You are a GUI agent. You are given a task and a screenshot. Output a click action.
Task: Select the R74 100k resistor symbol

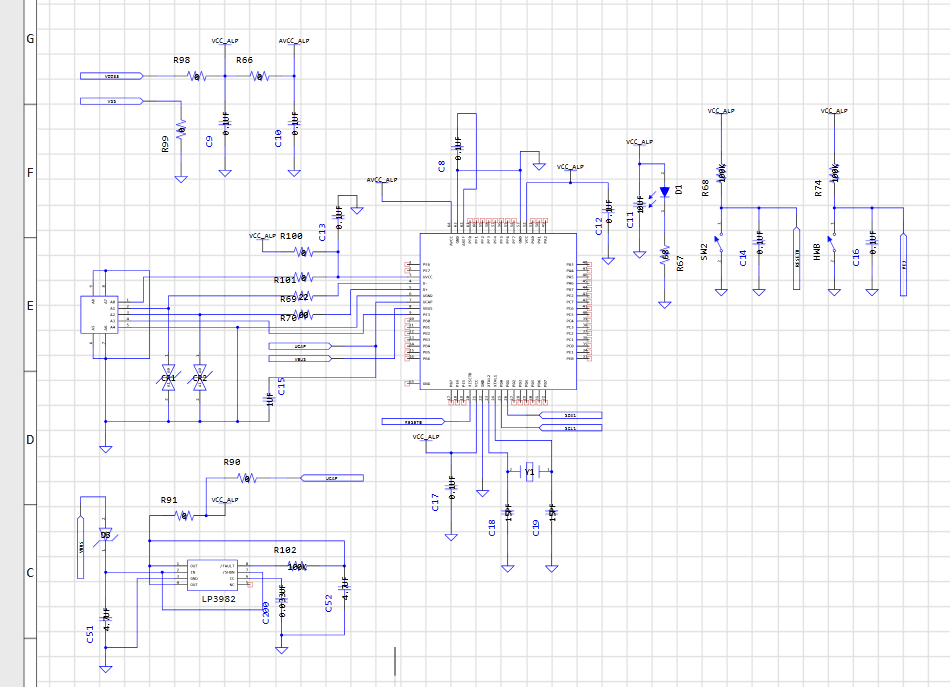click(835, 173)
